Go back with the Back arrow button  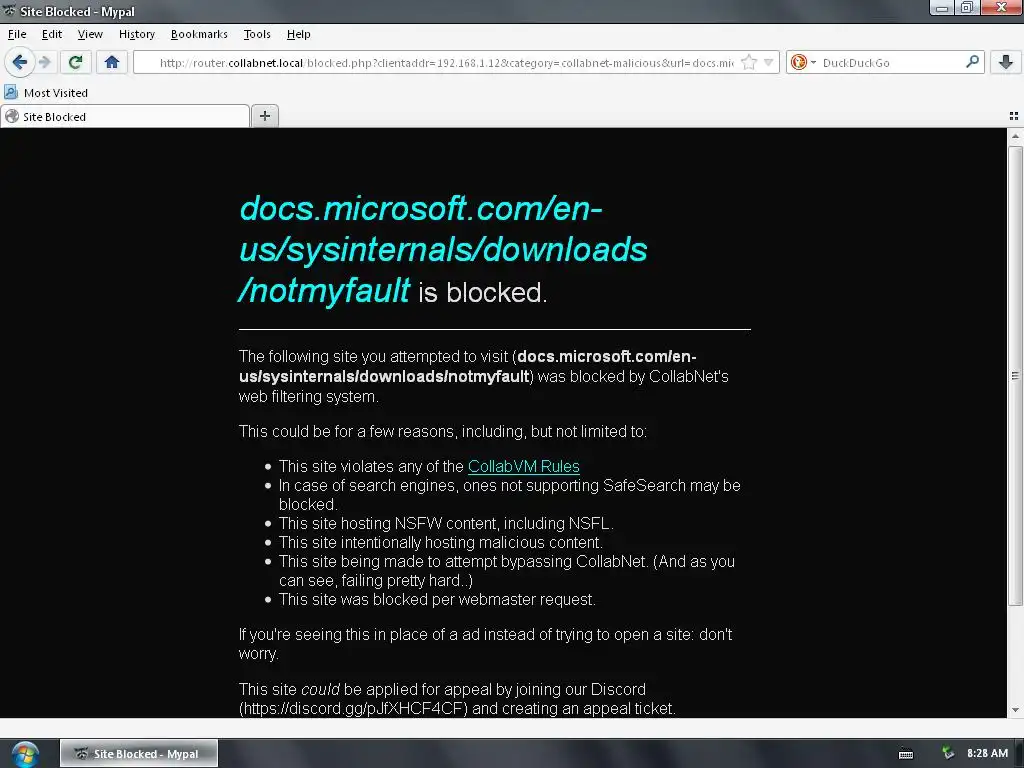(19, 62)
